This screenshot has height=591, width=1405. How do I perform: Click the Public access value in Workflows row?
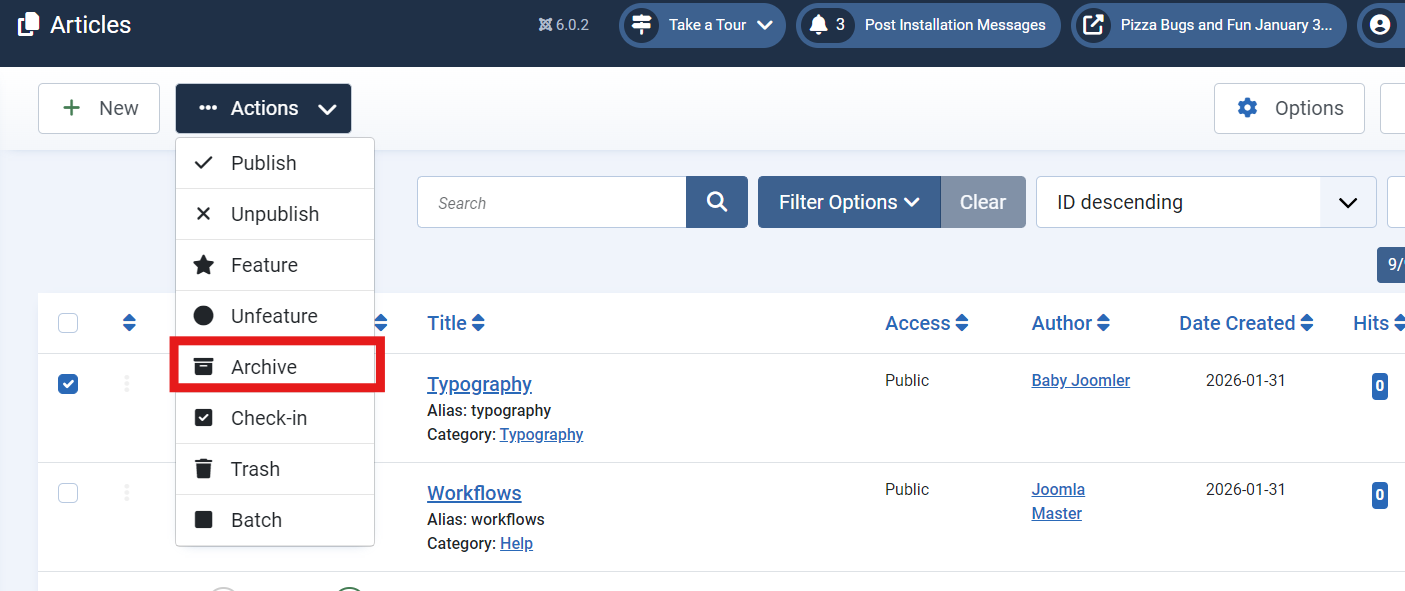907,489
